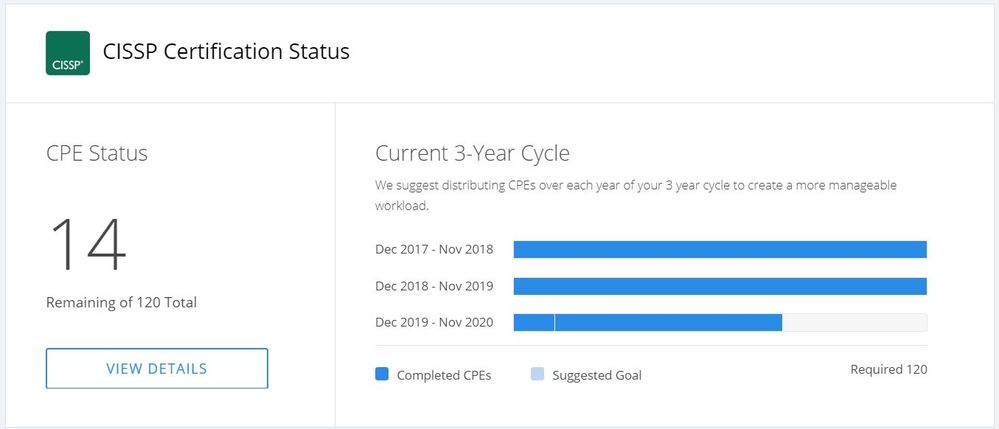Click the Completed CPEs blue legend swatch
Image resolution: width=999 pixels, height=429 pixels.
[381, 374]
